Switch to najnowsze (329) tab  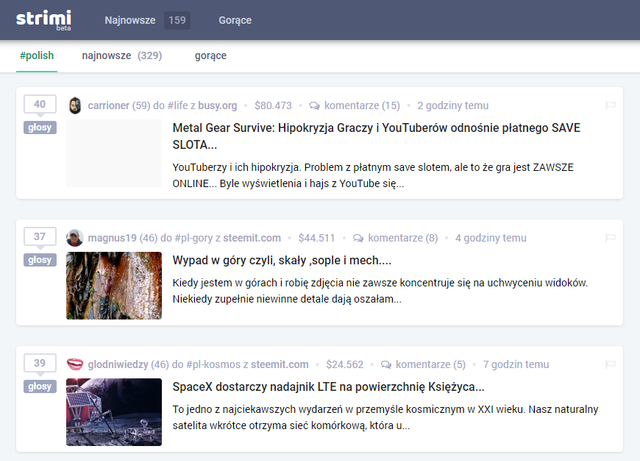[x=122, y=56]
